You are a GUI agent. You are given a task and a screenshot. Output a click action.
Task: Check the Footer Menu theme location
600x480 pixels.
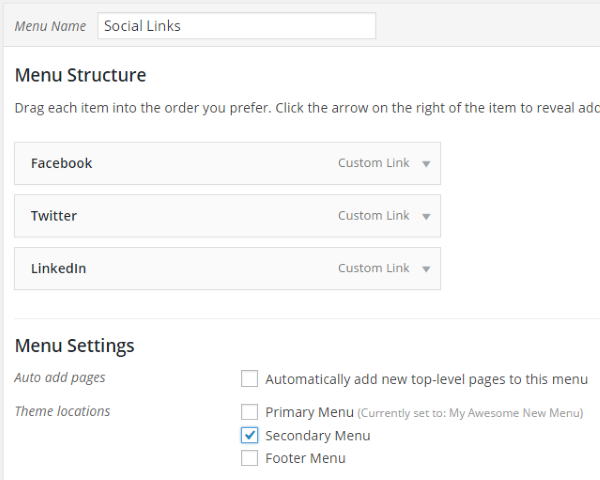(x=249, y=458)
